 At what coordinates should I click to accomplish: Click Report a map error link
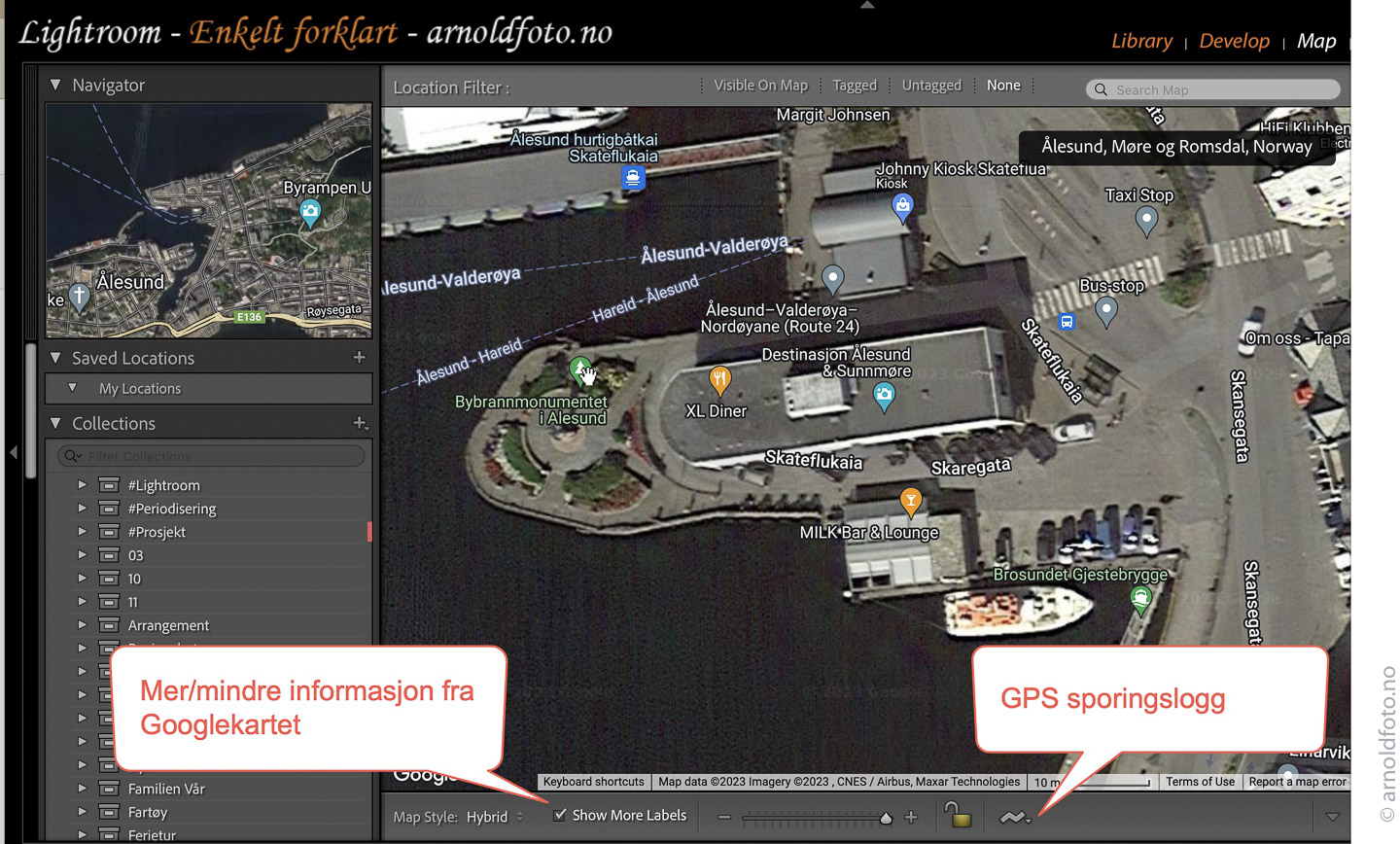click(1297, 782)
